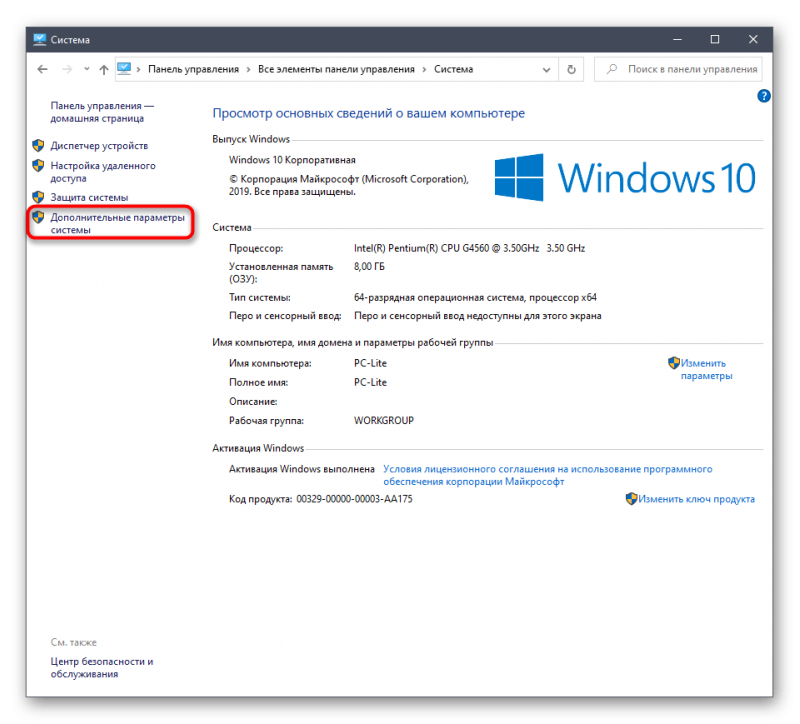Expand chevron after computer icon in address bar
Screen dimensions: 800x724
(x=138, y=69)
